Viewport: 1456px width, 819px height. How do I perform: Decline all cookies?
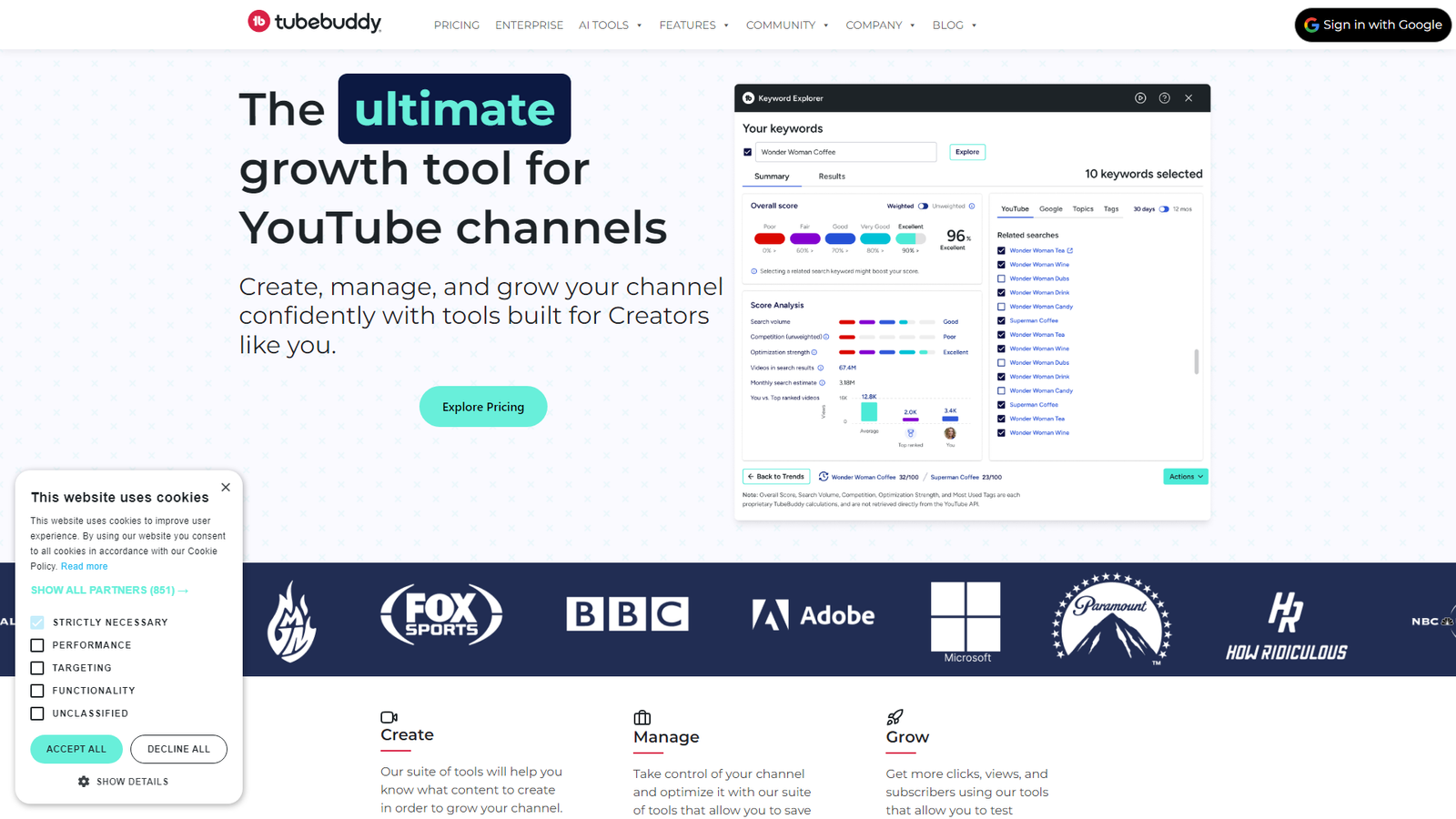178,749
